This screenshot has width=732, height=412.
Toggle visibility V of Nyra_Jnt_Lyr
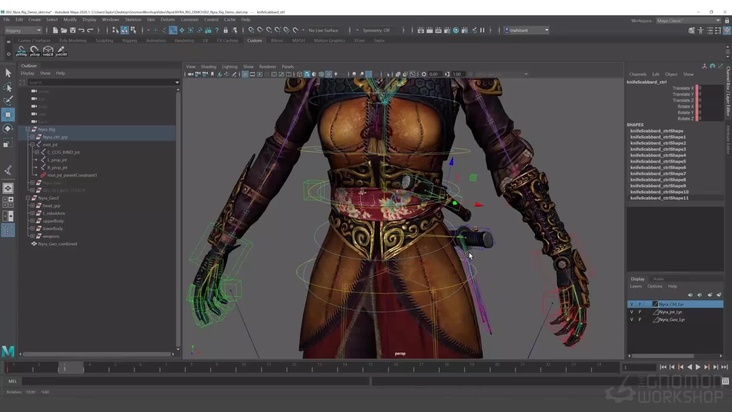[632, 312]
